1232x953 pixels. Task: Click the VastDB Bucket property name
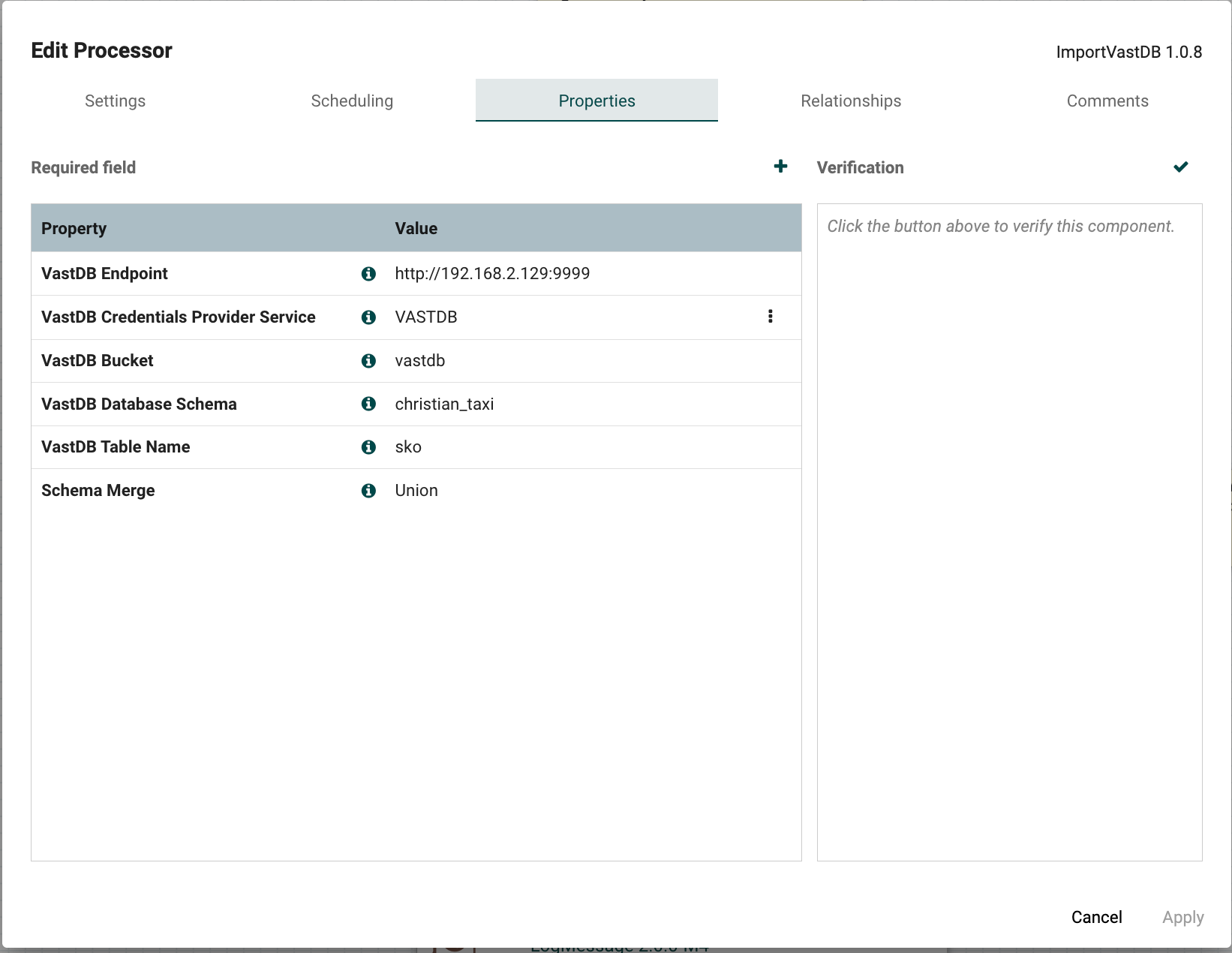tap(98, 361)
